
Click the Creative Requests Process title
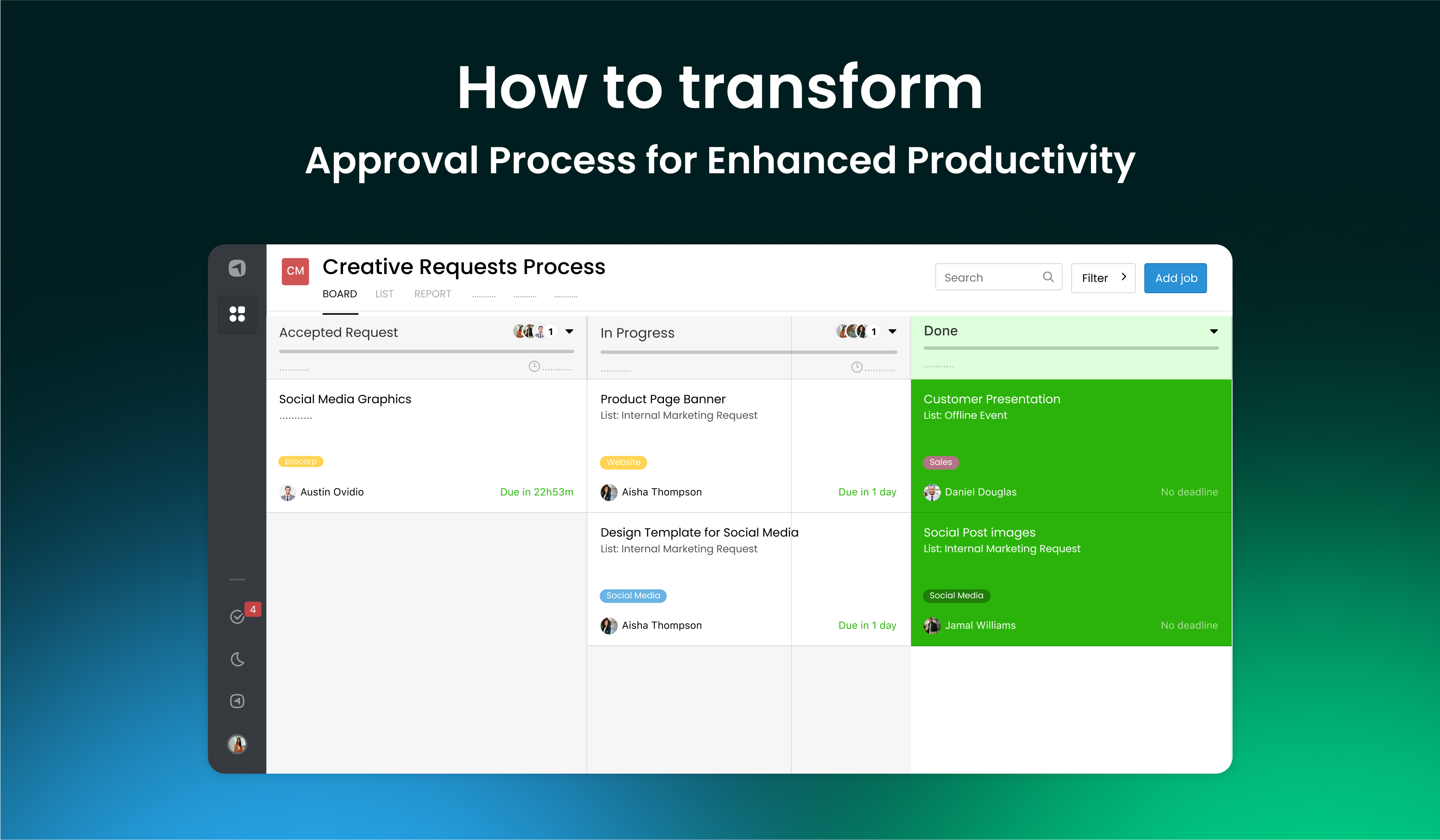point(463,267)
